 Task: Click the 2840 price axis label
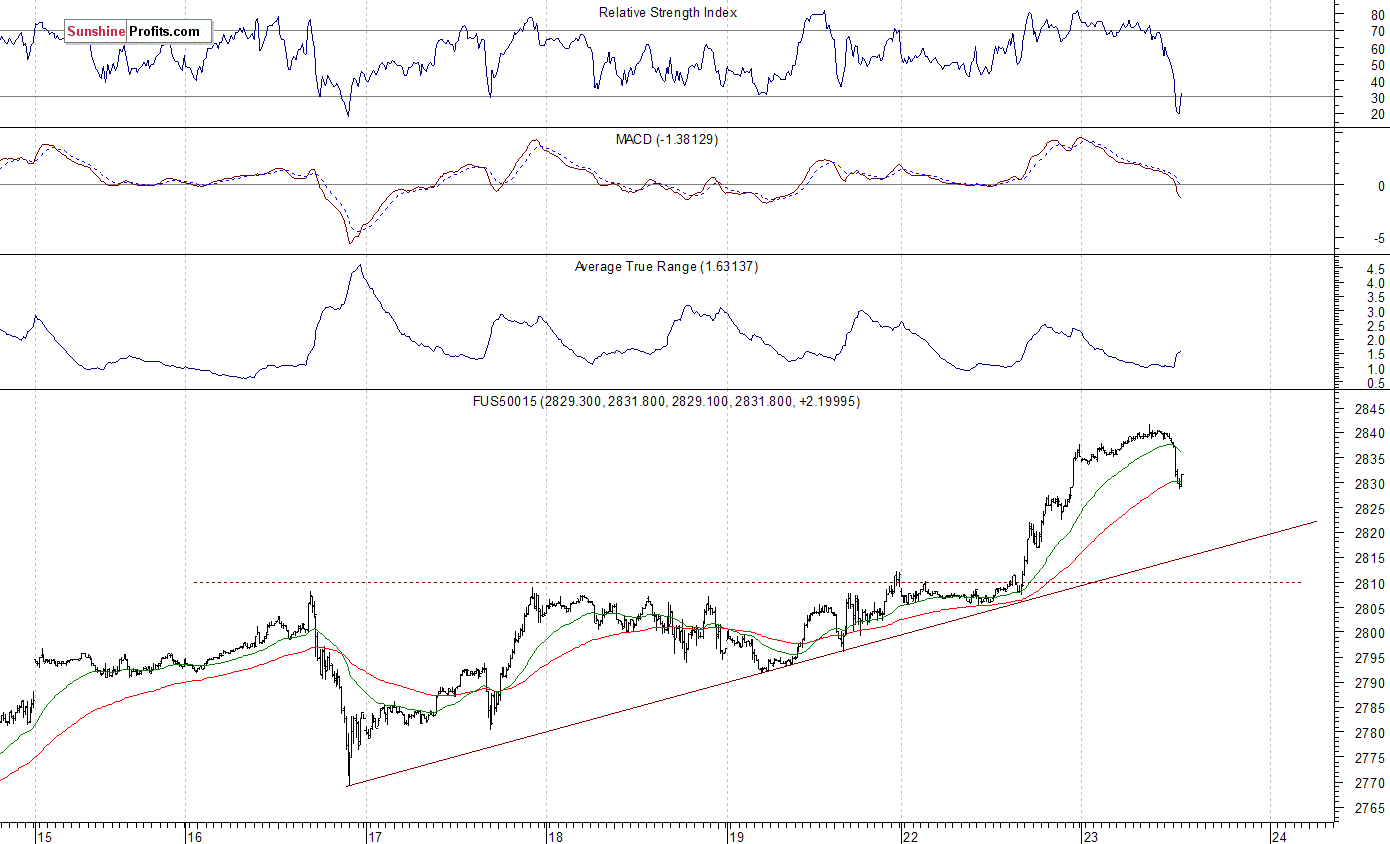pos(1368,434)
